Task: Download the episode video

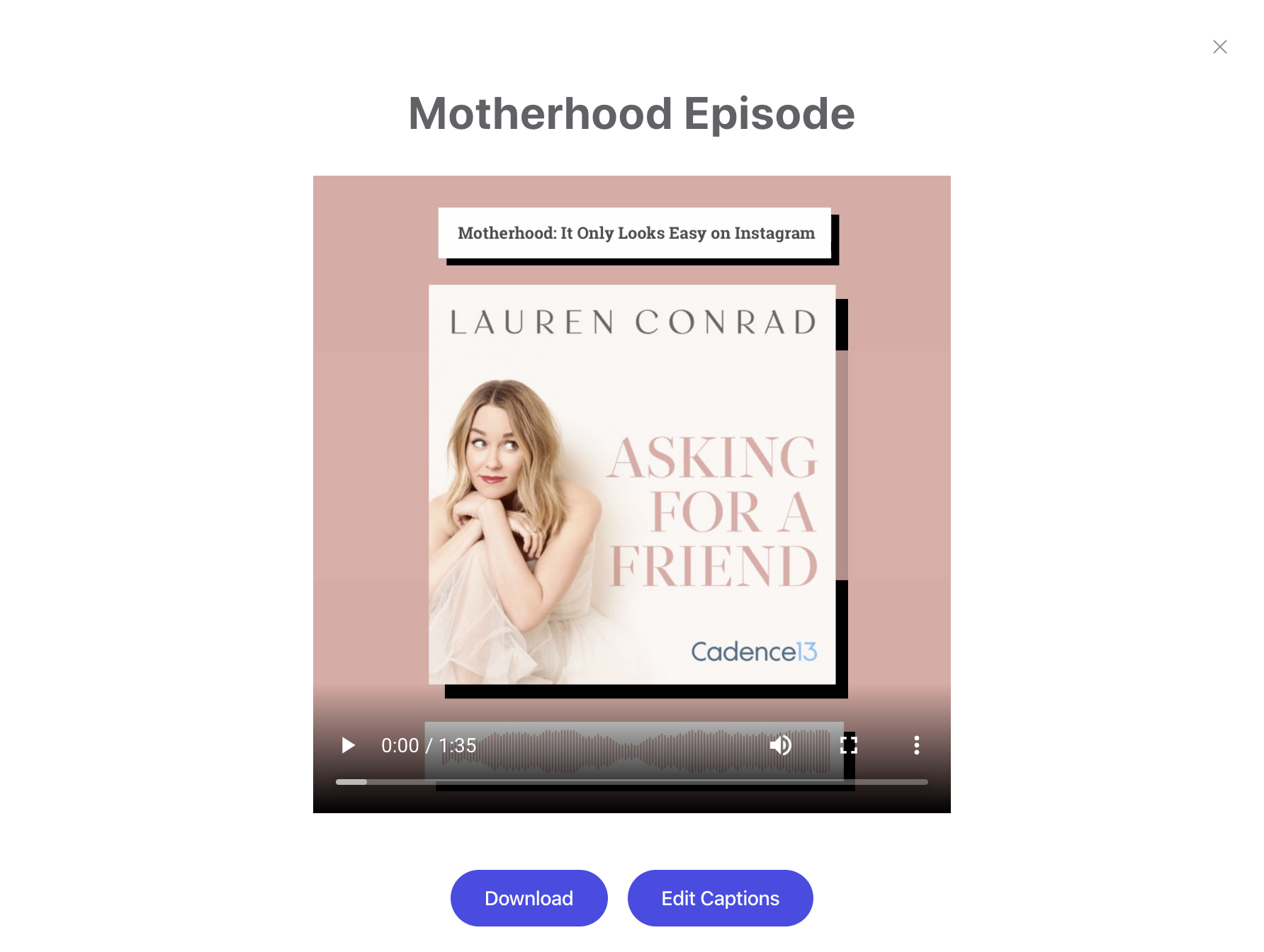Action: [529, 898]
